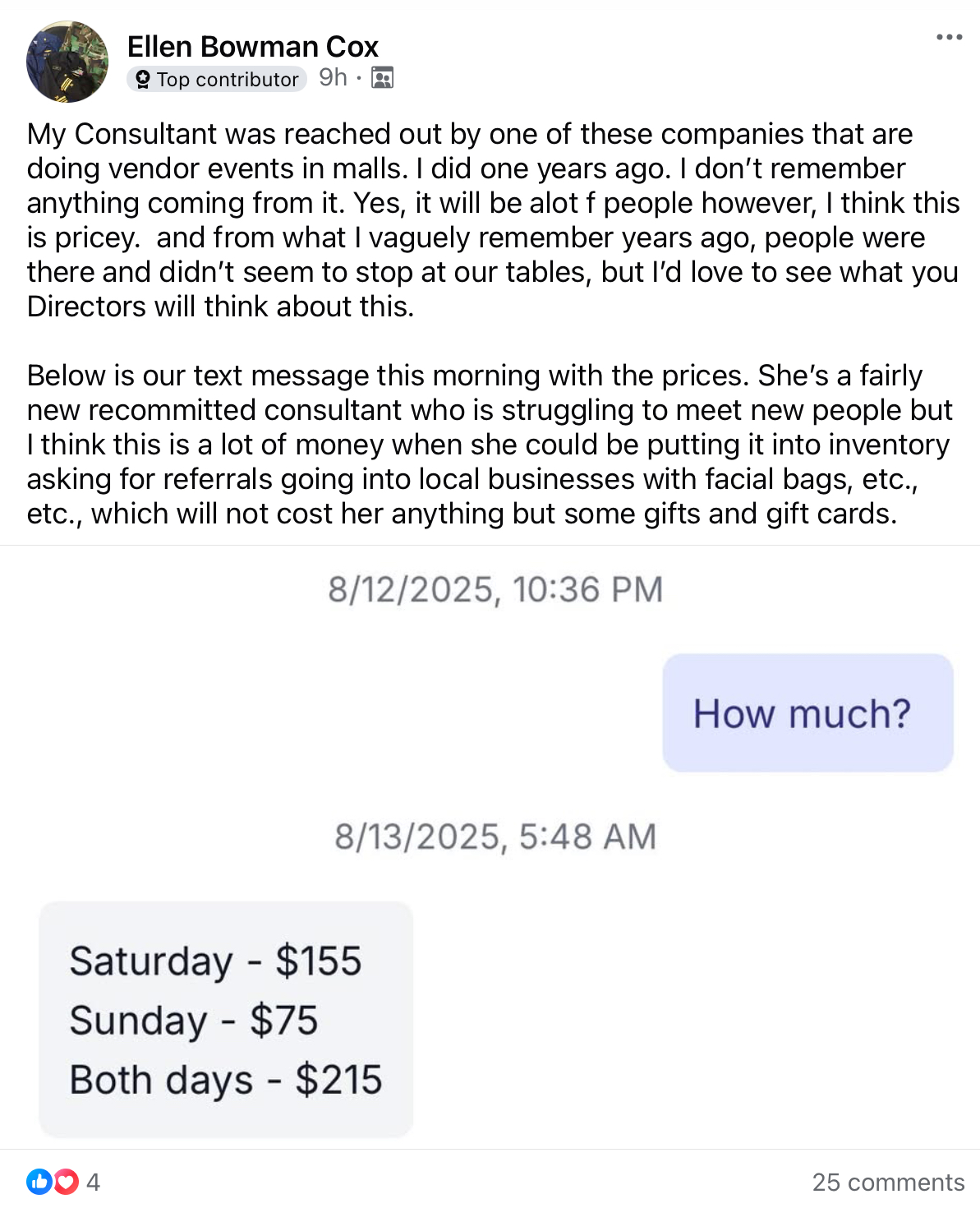Open the Ellen Bowman Cox profile name
The height and width of the screenshot is (1208, 980).
[253, 47]
